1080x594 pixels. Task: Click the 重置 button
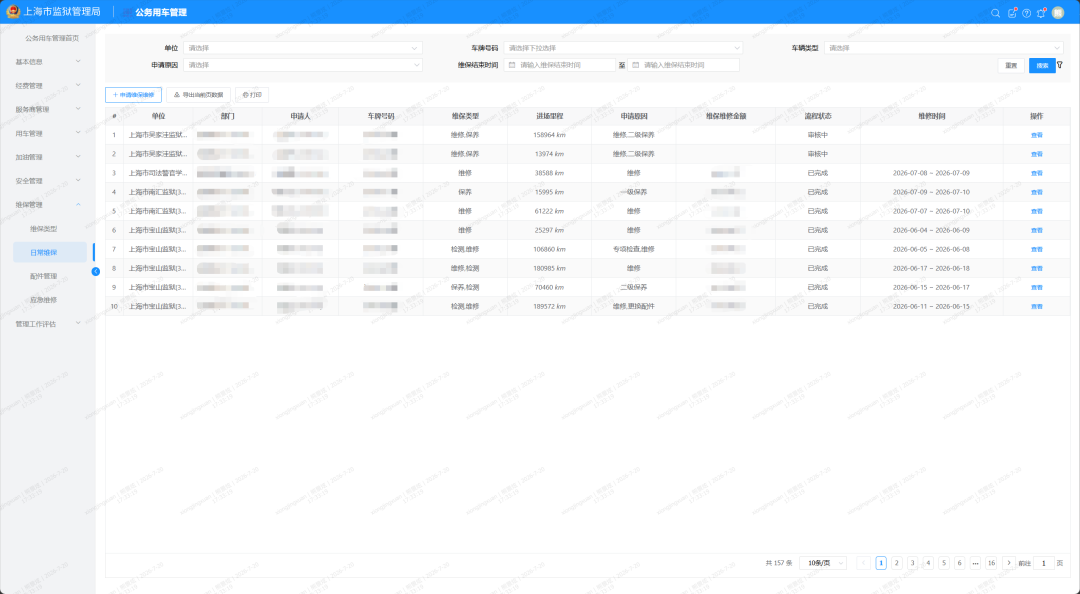pyautogui.click(x=1011, y=65)
